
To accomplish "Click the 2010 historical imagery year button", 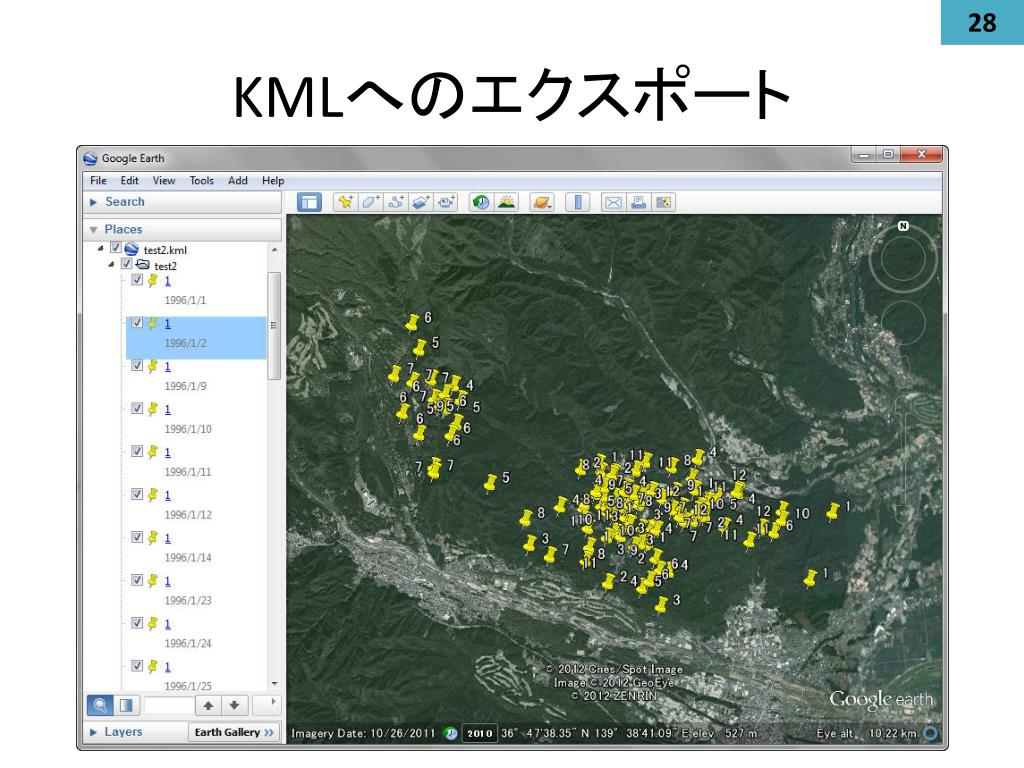I will pyautogui.click(x=479, y=733).
